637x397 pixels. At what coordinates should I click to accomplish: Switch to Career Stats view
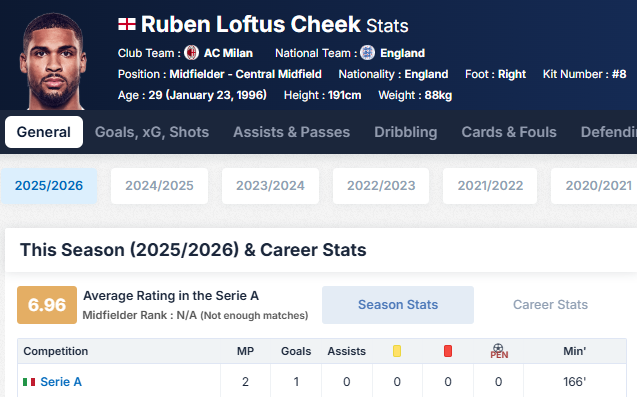coord(550,305)
